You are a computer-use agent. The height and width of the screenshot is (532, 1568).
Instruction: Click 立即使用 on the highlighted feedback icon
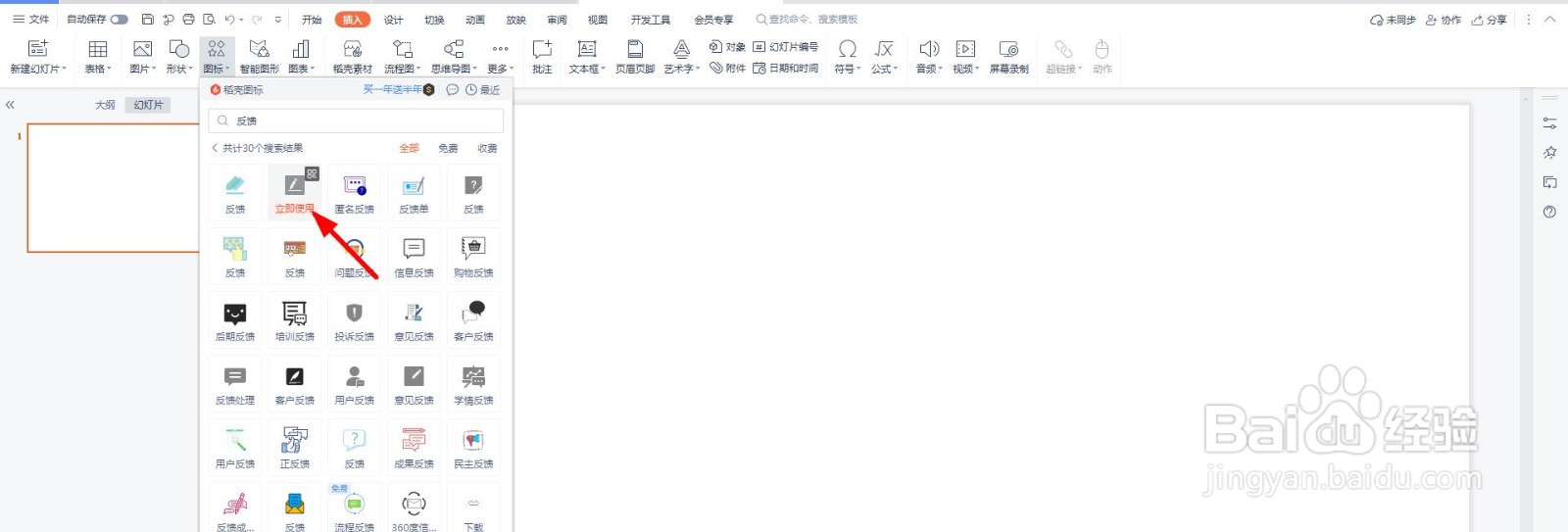294,209
